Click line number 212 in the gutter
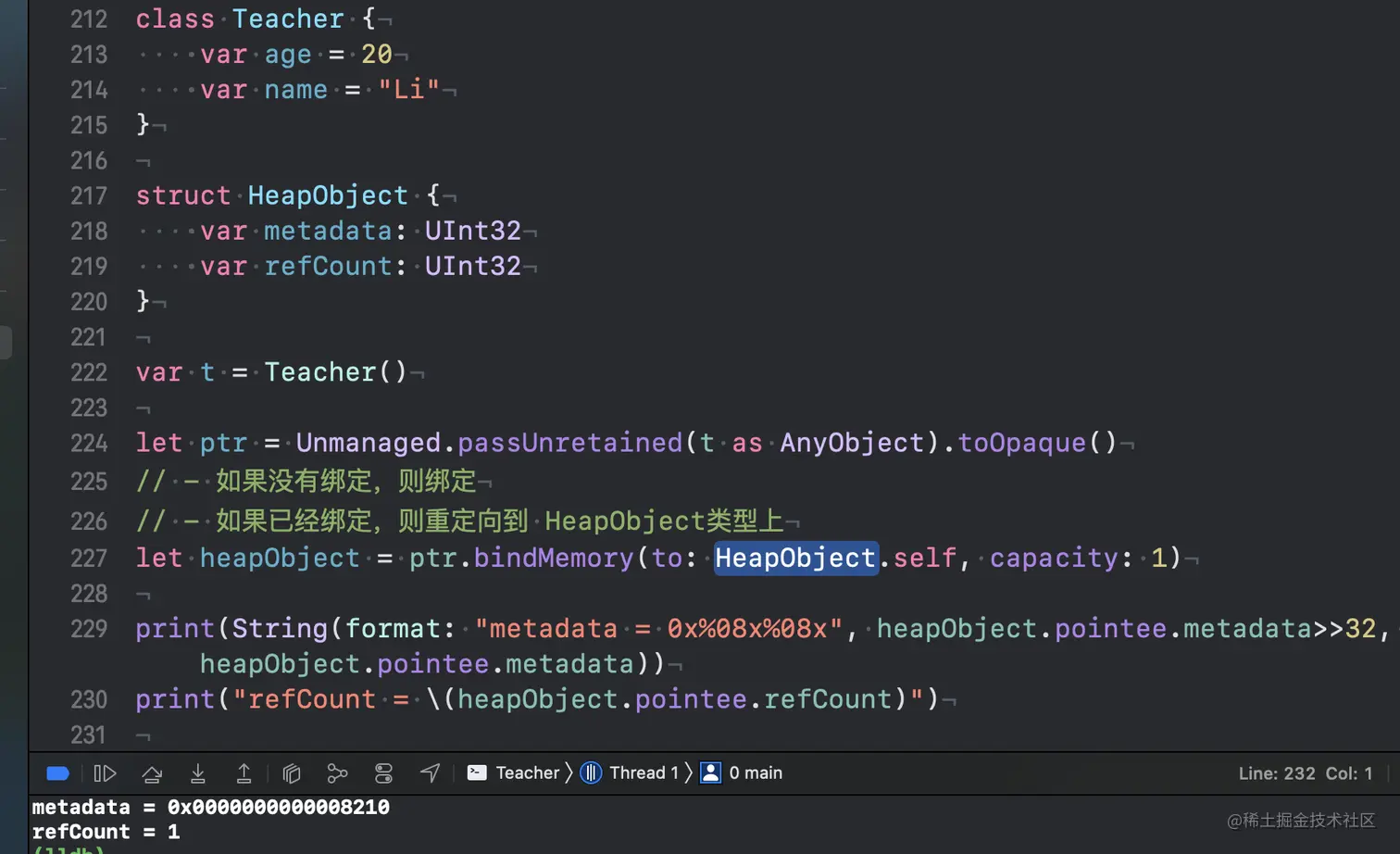The width and height of the screenshot is (1400, 854). tap(89, 19)
